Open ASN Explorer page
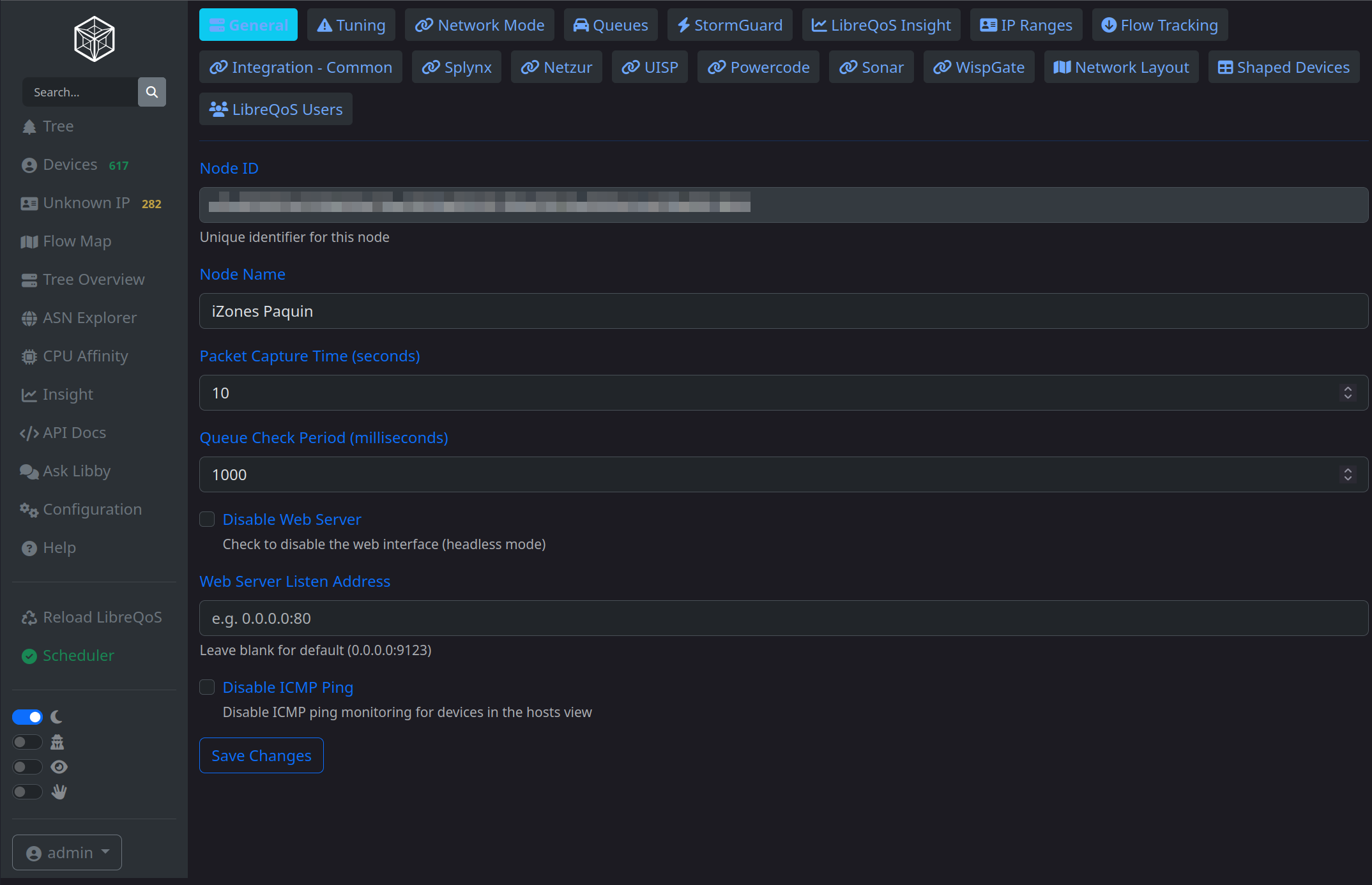 coord(79,318)
